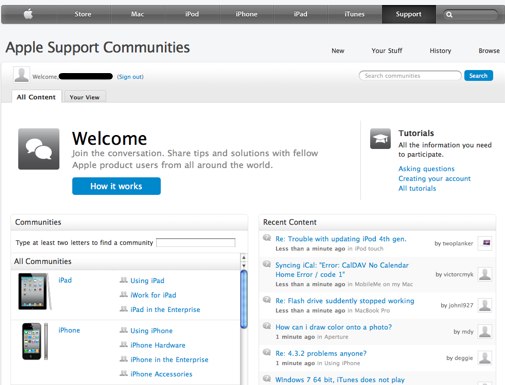Click discussion icon beside Trouble with updating iPod
This screenshot has width=505, height=385.
267,238
